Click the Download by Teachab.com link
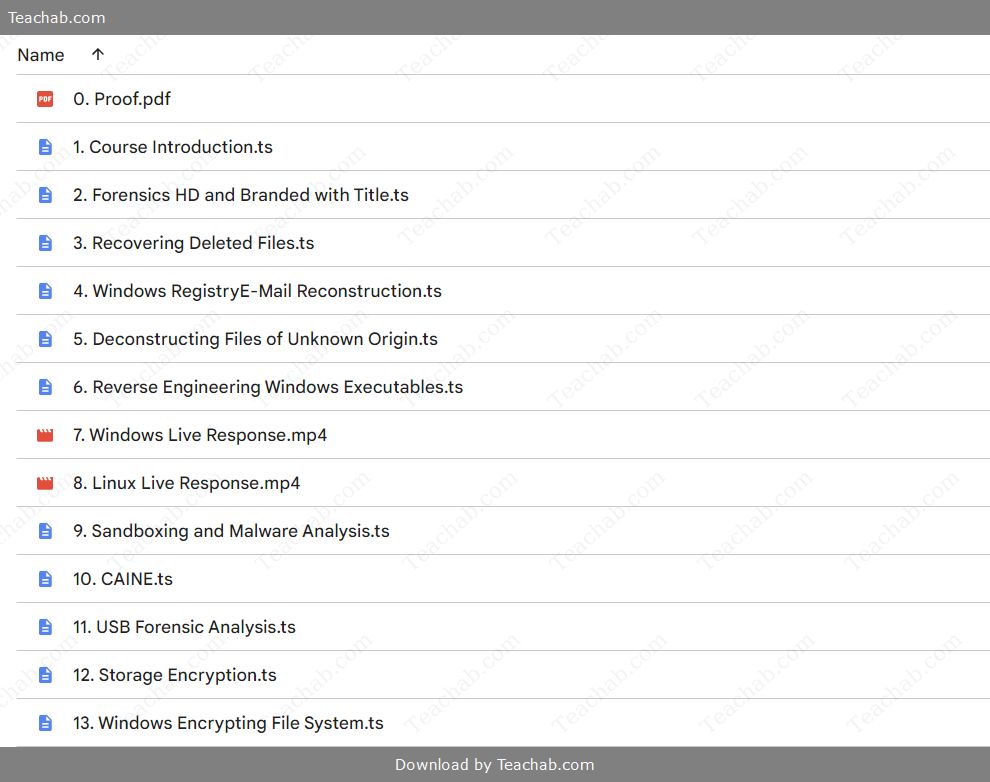The height and width of the screenshot is (782, 990). [x=495, y=764]
